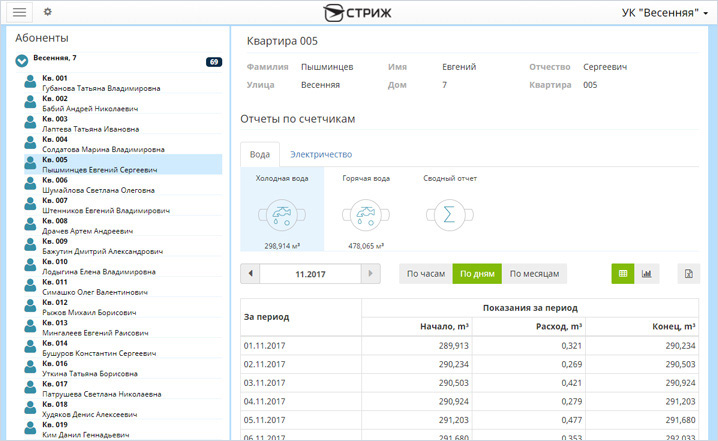Image resolution: width=718 pixels, height=441 pixels.
Task: Select subscriber icon for Кв. 001
Action: coord(30,82)
